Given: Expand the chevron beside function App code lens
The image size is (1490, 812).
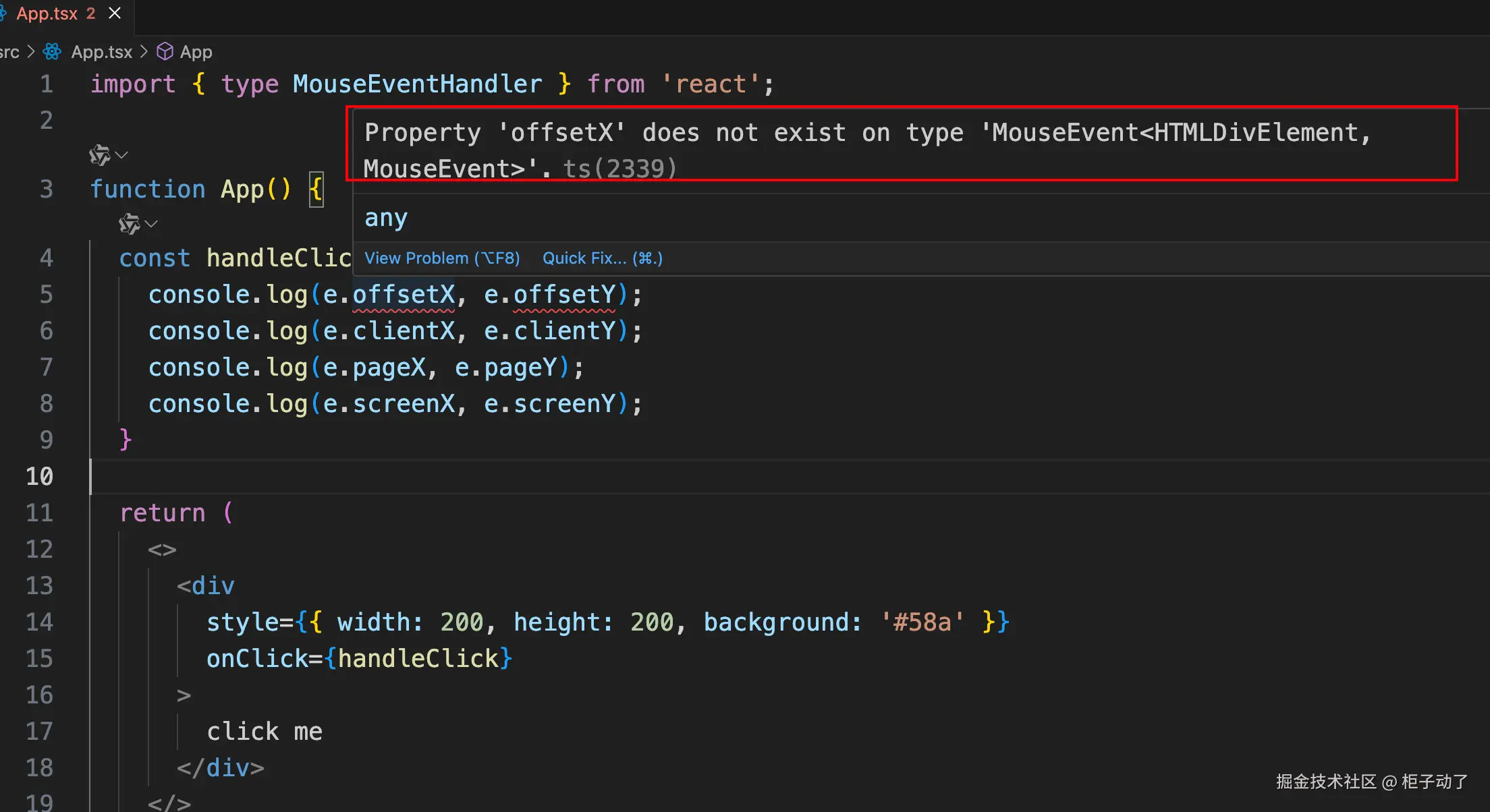Looking at the screenshot, I should click(x=122, y=155).
